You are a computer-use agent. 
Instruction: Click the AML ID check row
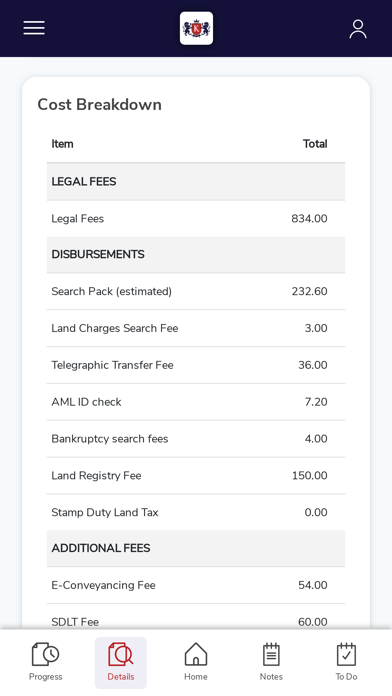point(196,402)
